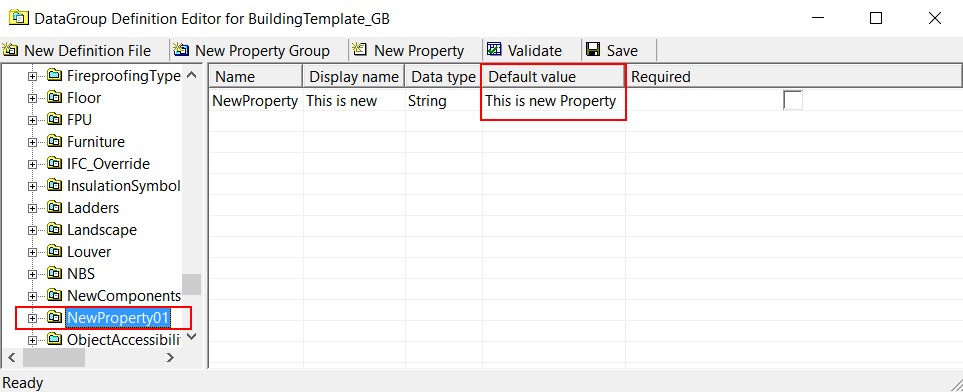Click the tree scroll up arrow

click(192, 75)
